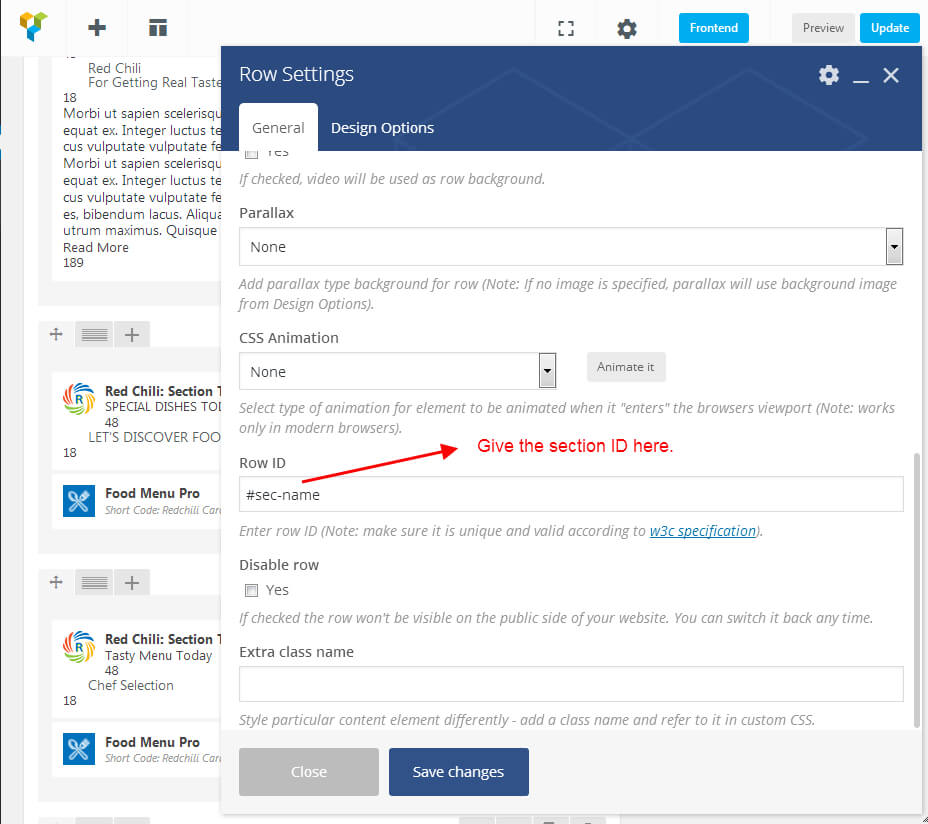This screenshot has width=928, height=824.
Task: Click the Visual Composer logo icon
Action: tap(33, 27)
